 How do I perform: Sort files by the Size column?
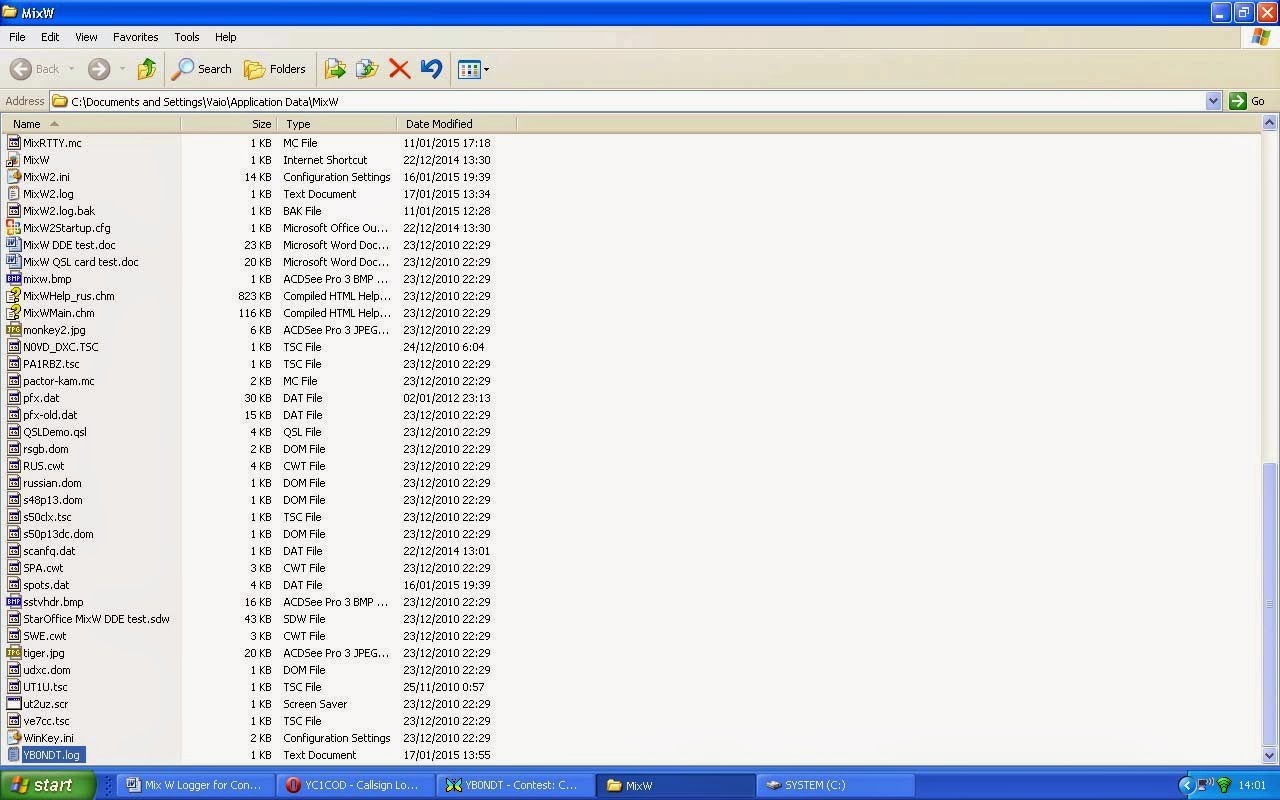[x=229, y=124]
